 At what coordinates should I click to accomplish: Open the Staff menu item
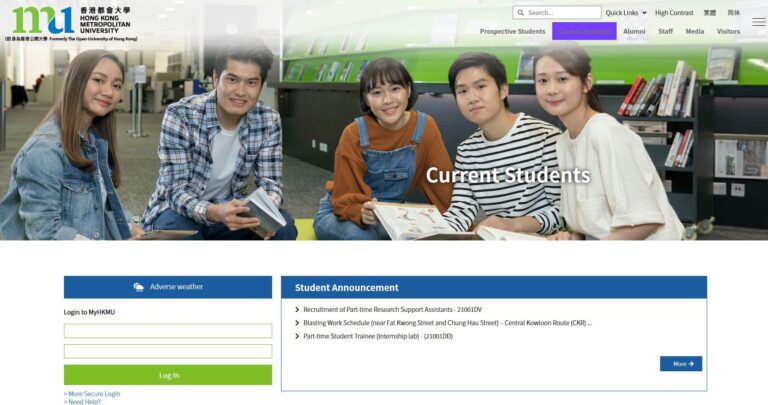tap(665, 31)
